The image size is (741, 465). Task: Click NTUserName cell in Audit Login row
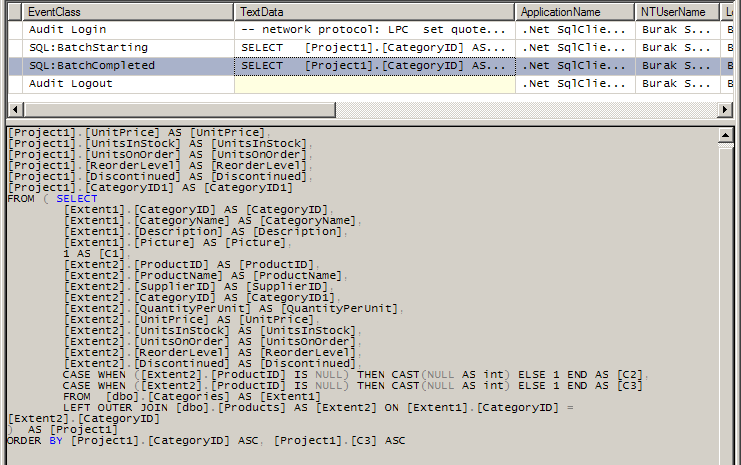click(x=677, y=30)
